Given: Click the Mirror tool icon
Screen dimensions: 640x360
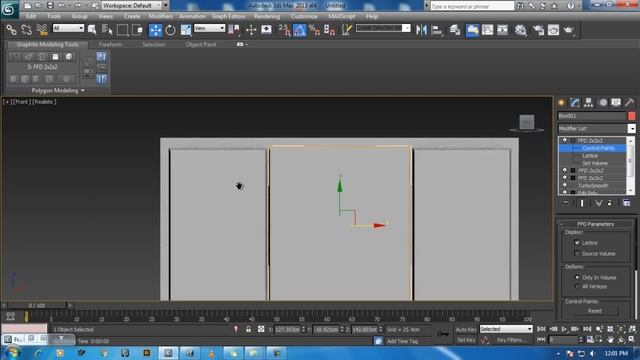Looking at the screenshot, I should click(x=421, y=30).
